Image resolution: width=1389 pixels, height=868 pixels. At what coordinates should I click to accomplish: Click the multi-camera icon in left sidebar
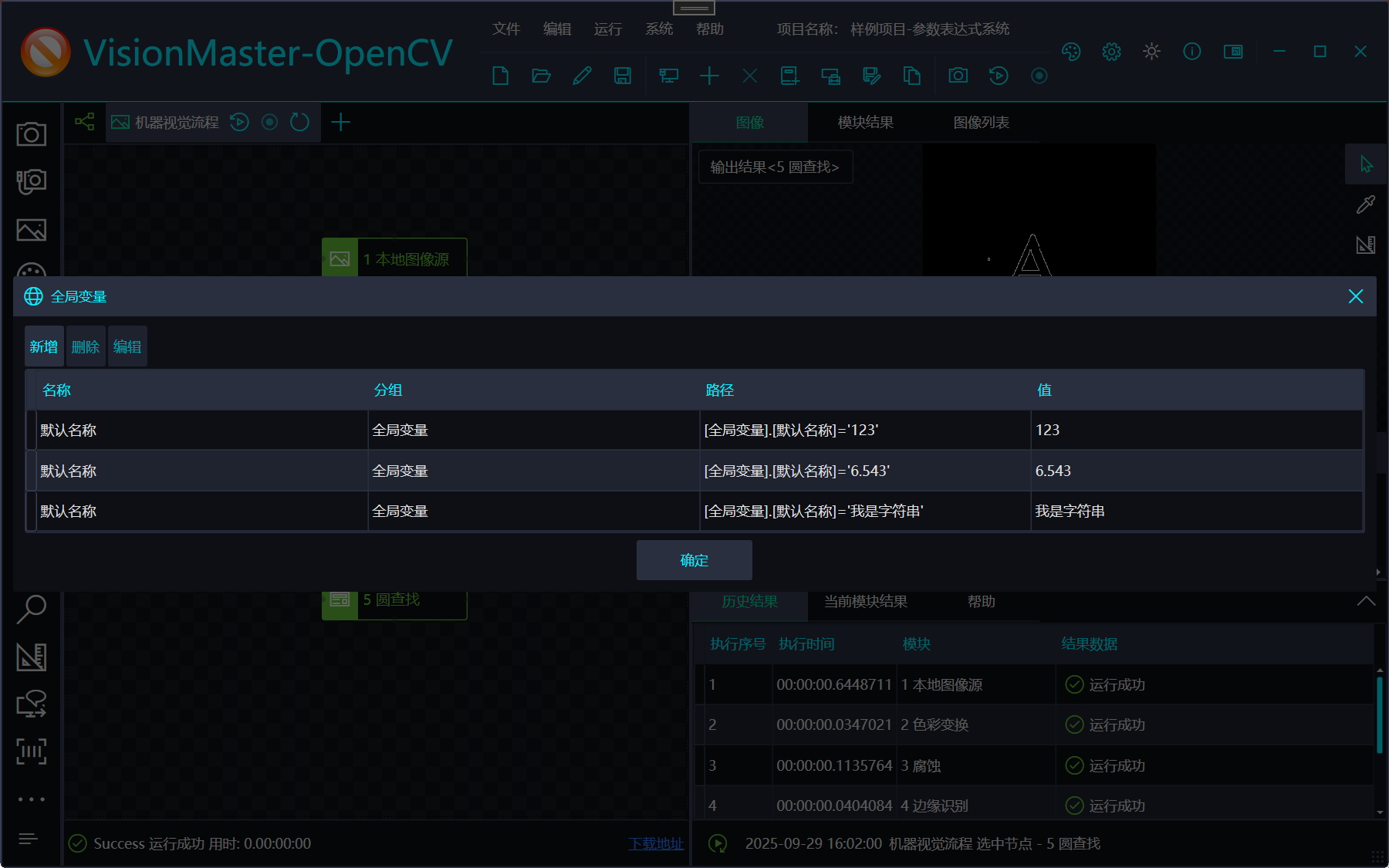pyautogui.click(x=31, y=182)
